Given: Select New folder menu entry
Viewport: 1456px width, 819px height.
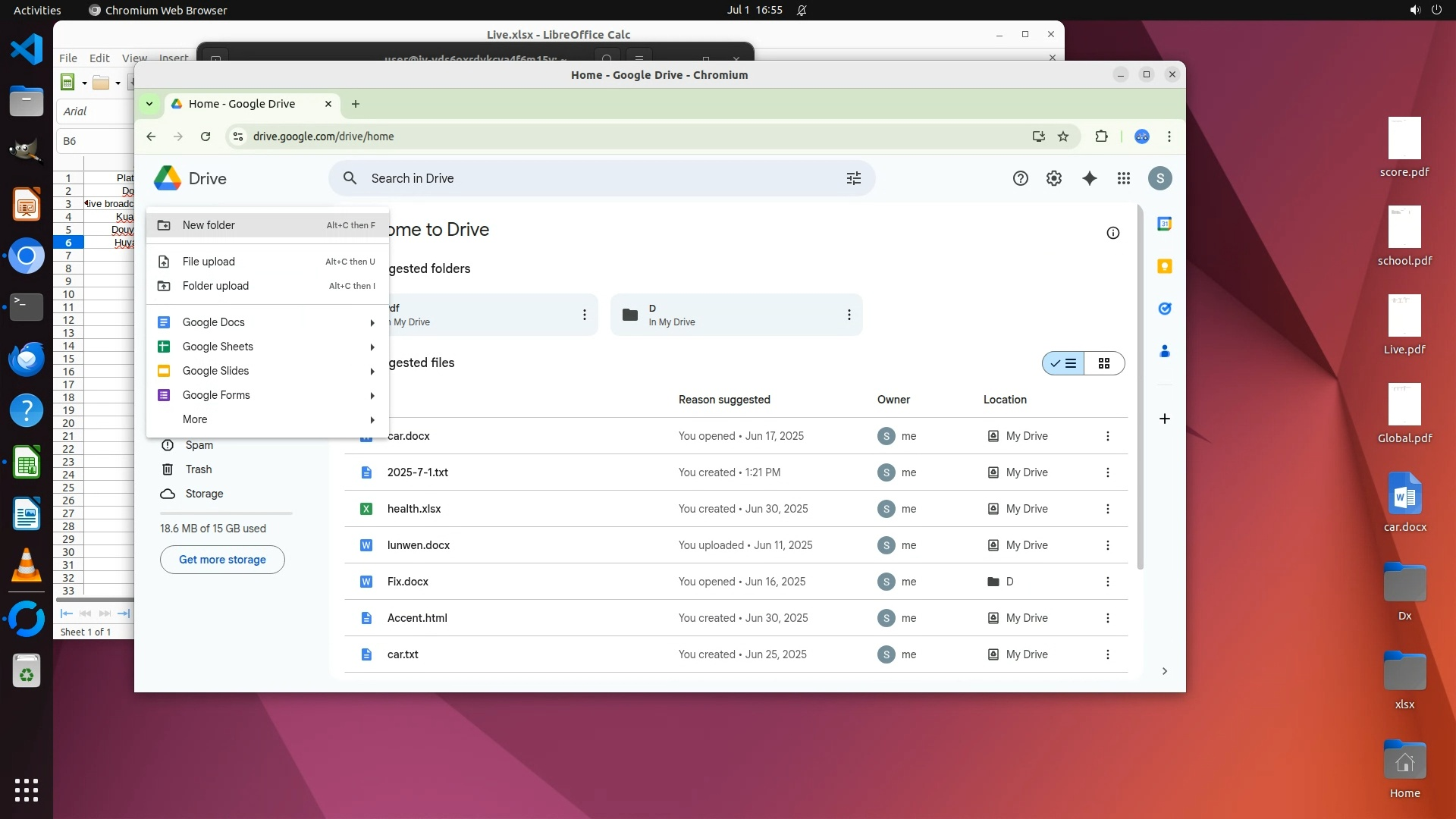Looking at the screenshot, I should (209, 225).
